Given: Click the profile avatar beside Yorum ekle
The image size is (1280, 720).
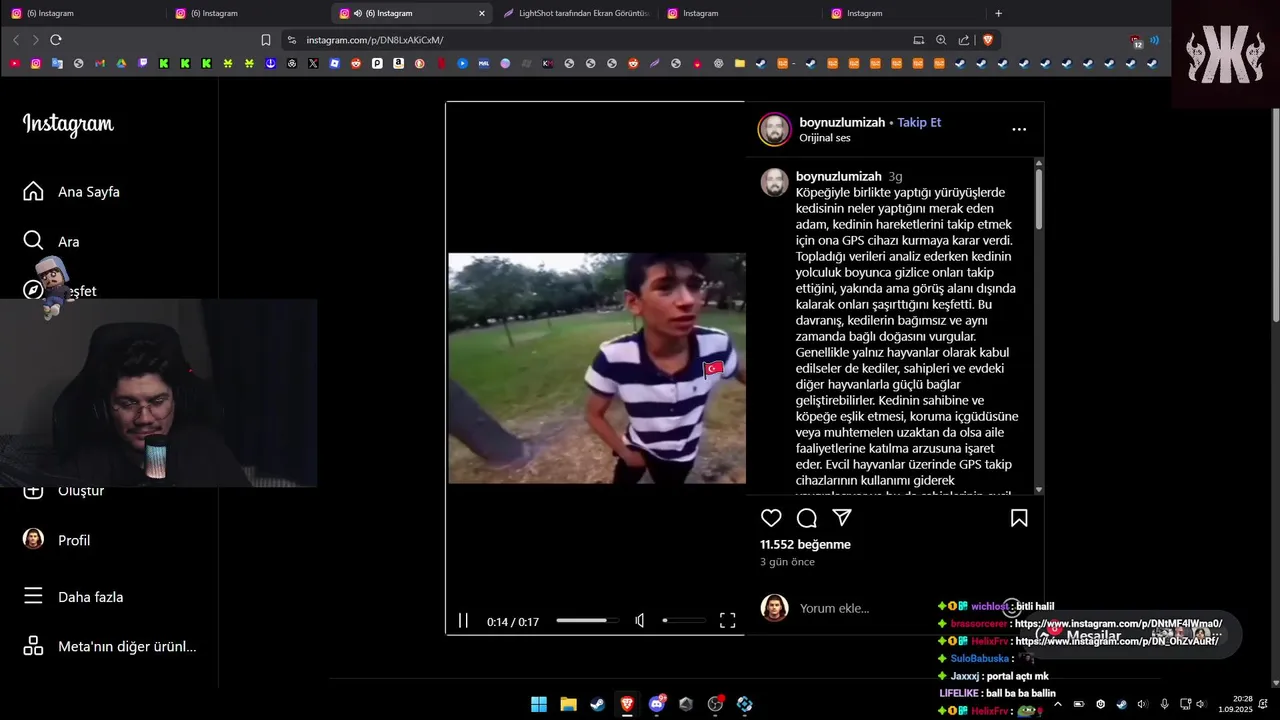Looking at the screenshot, I should (x=775, y=608).
